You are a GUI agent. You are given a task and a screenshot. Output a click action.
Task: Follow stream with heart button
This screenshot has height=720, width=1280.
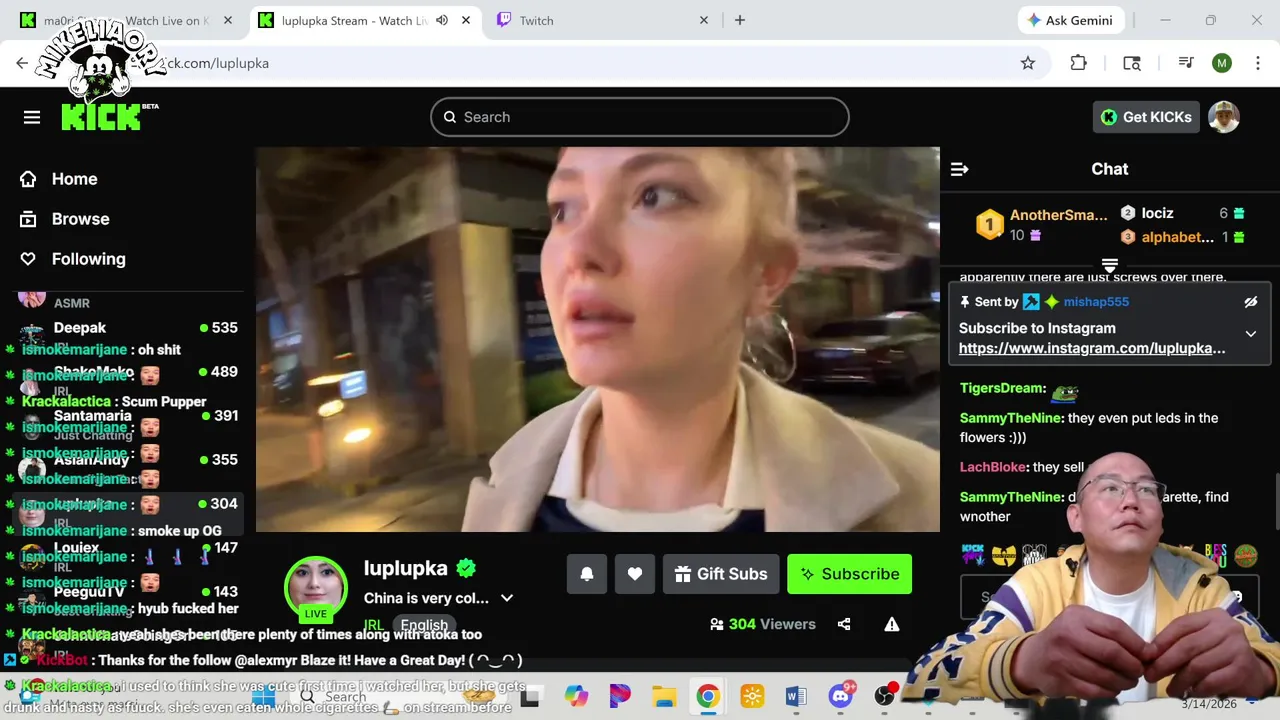(635, 574)
